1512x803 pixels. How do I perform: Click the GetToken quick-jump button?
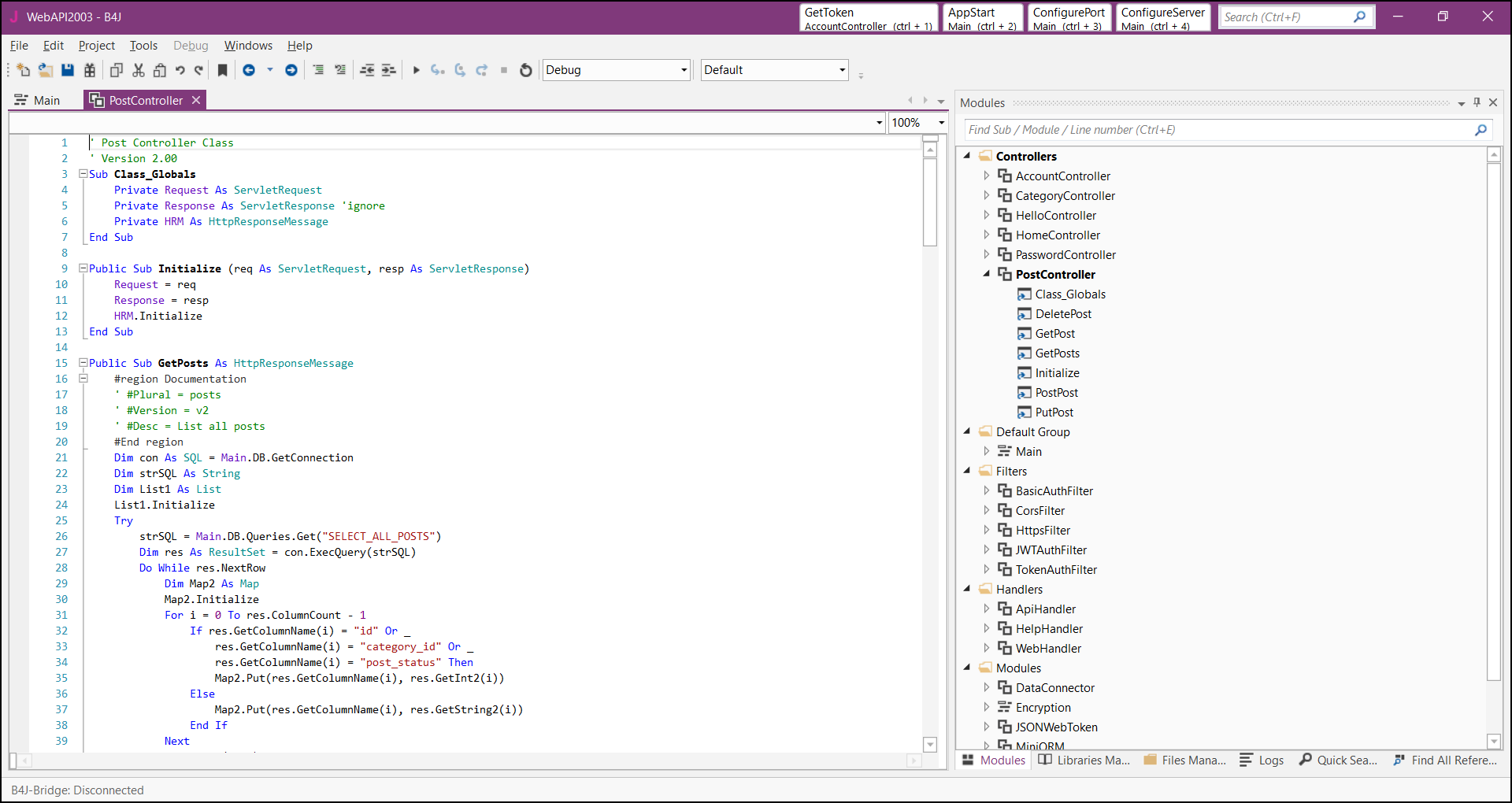point(868,18)
